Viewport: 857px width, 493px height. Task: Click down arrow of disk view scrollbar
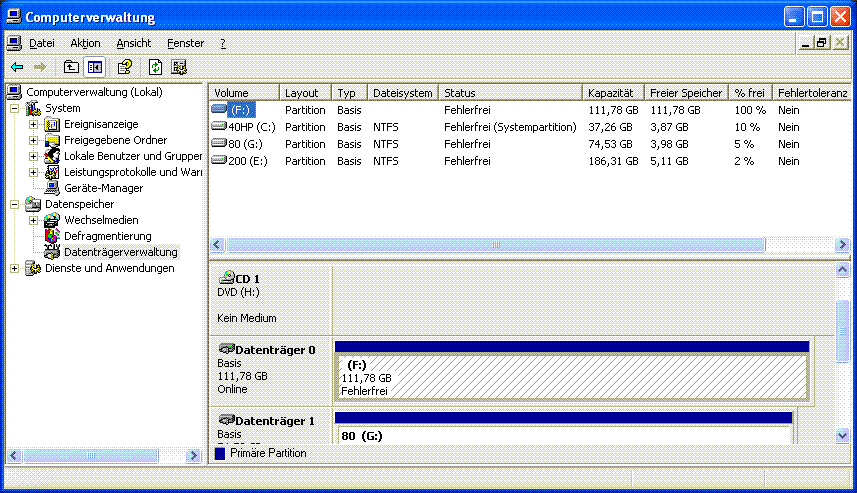(x=842, y=436)
